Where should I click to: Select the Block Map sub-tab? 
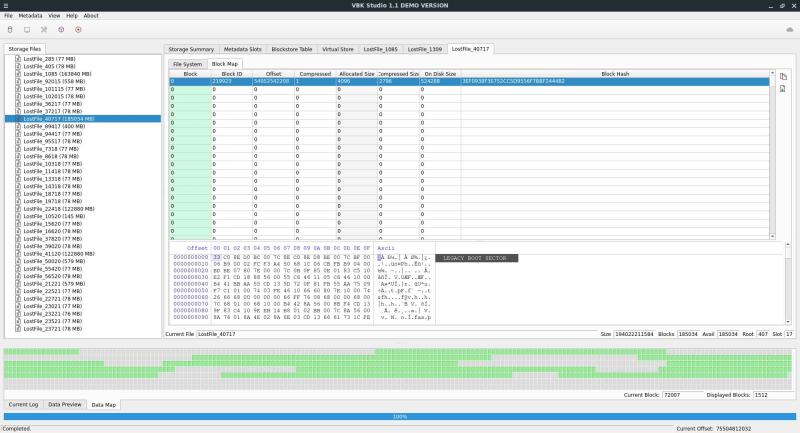pyautogui.click(x=224, y=64)
